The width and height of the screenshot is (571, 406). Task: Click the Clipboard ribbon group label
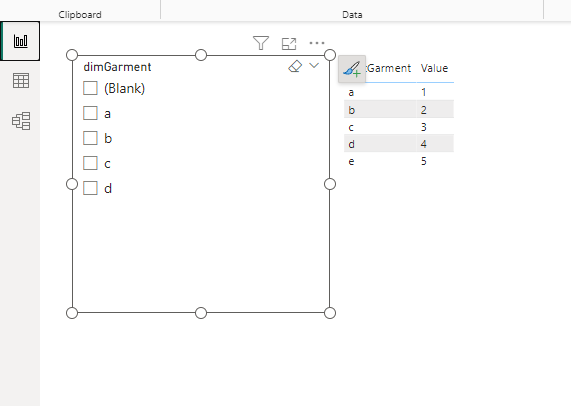point(80,15)
